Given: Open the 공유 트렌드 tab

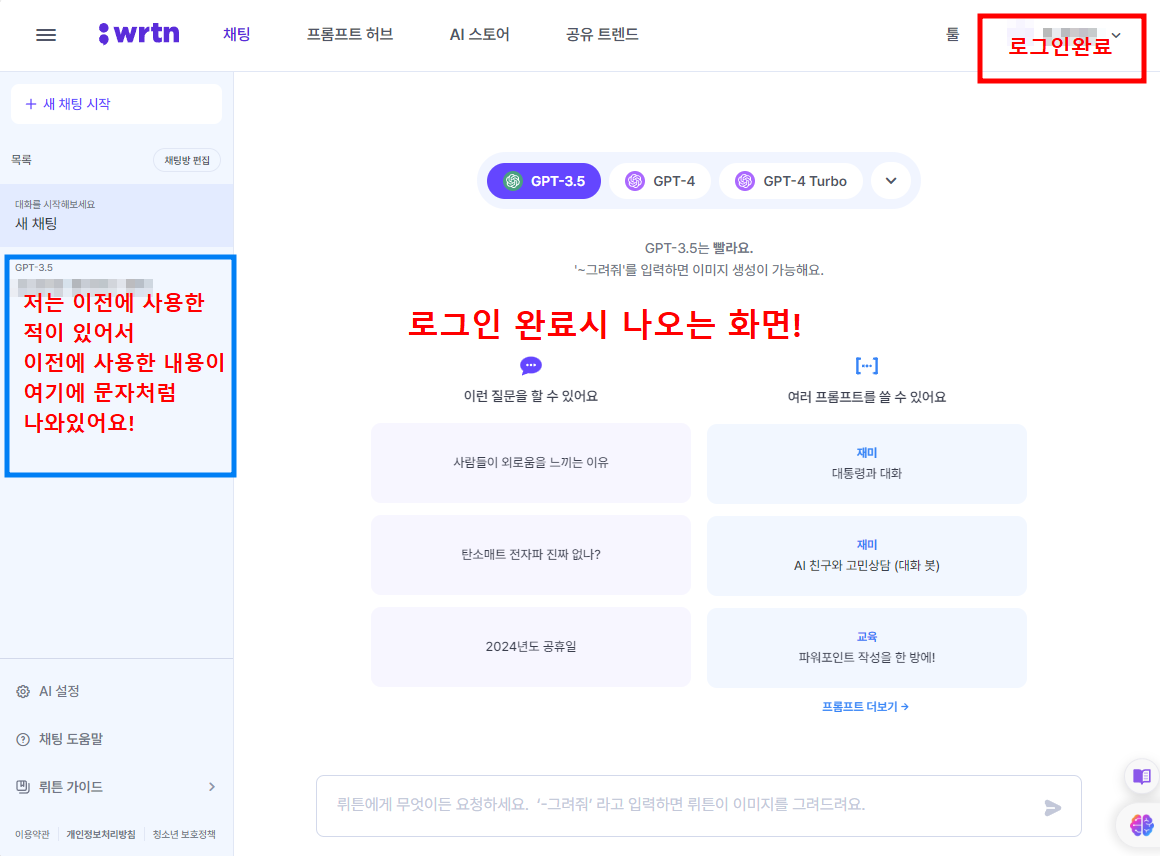Looking at the screenshot, I should click(602, 34).
